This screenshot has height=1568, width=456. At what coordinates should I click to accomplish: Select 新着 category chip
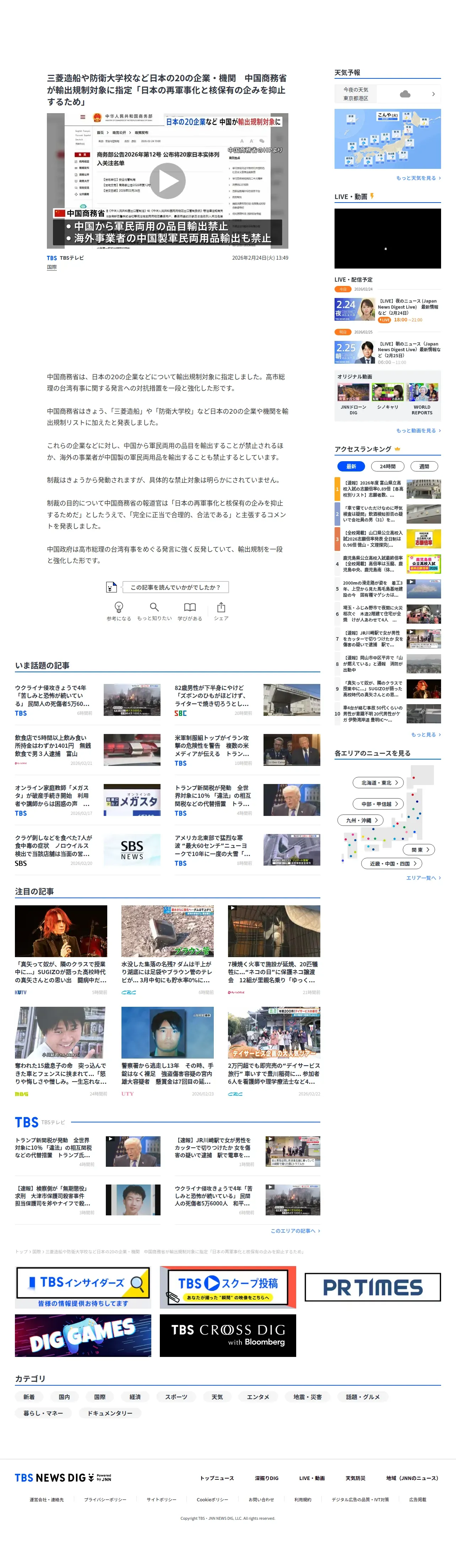[29, 1397]
